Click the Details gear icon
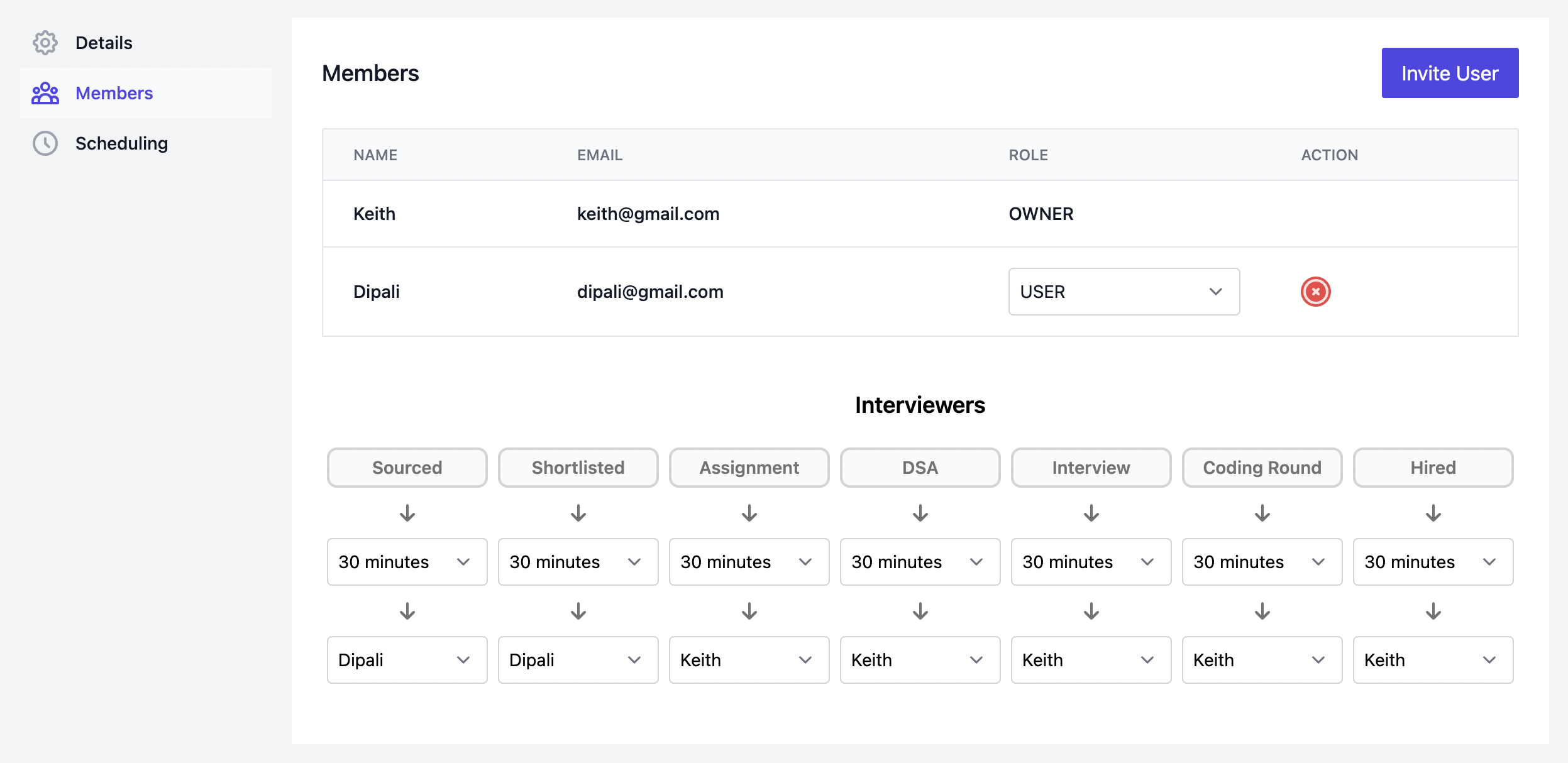The height and width of the screenshot is (763, 1568). 45,43
